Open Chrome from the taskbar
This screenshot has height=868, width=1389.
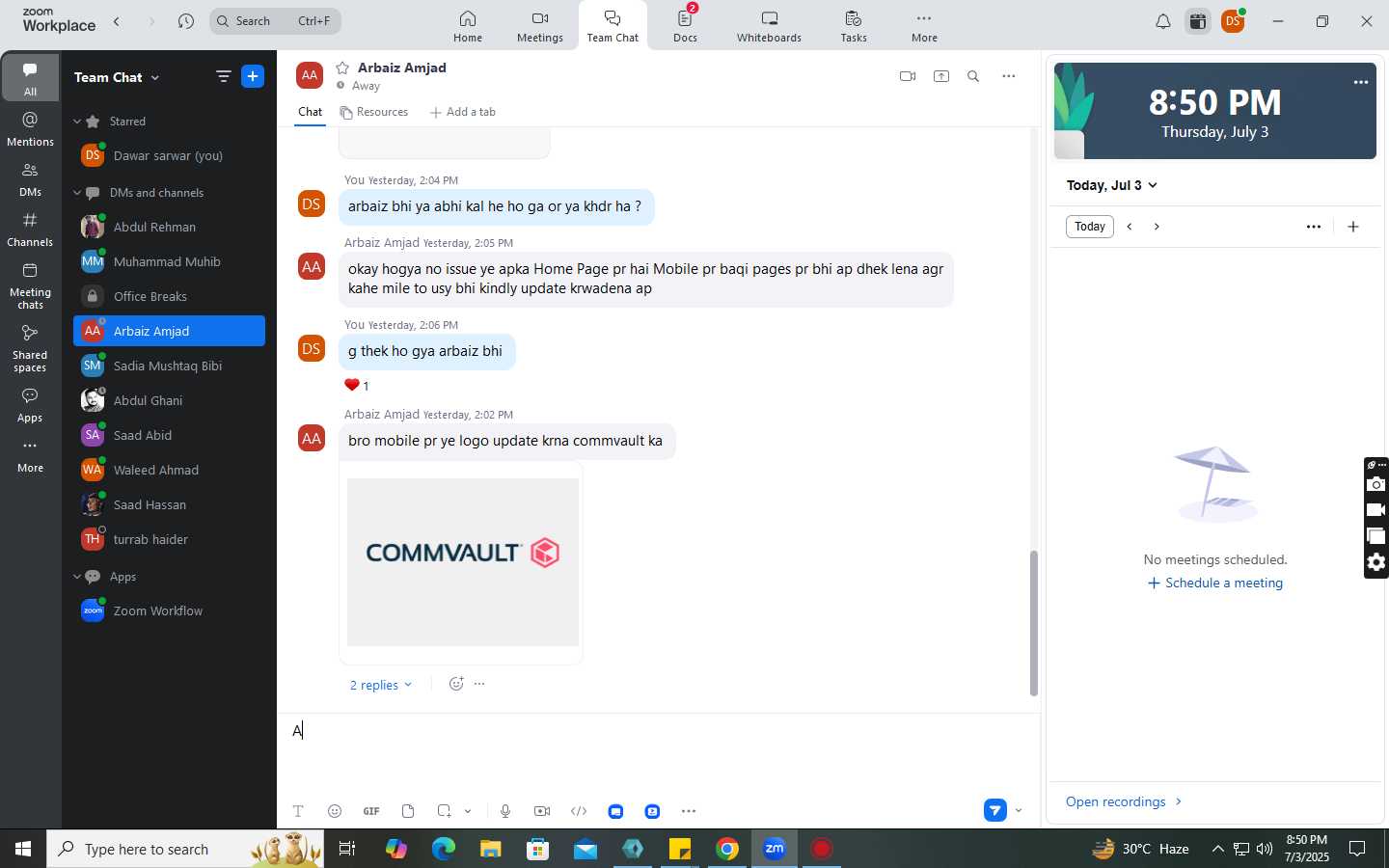coord(727,849)
